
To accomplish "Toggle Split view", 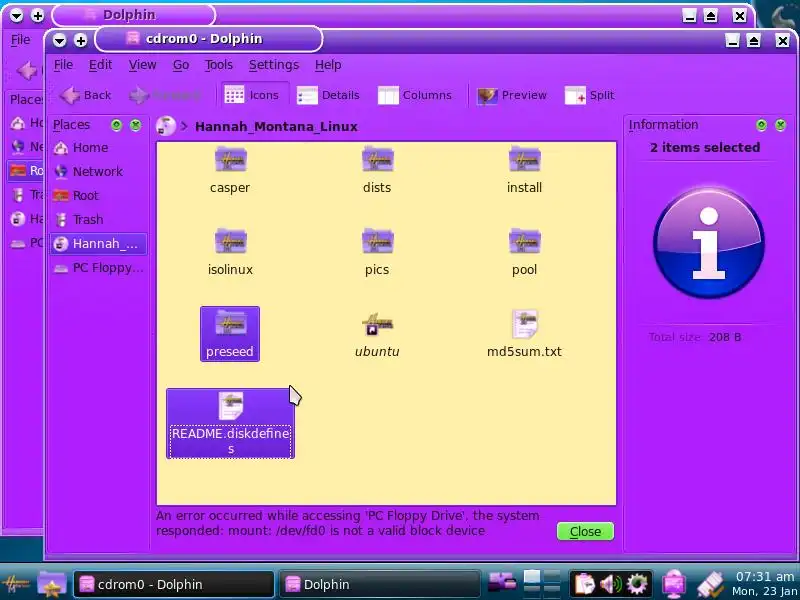I will click(590, 95).
